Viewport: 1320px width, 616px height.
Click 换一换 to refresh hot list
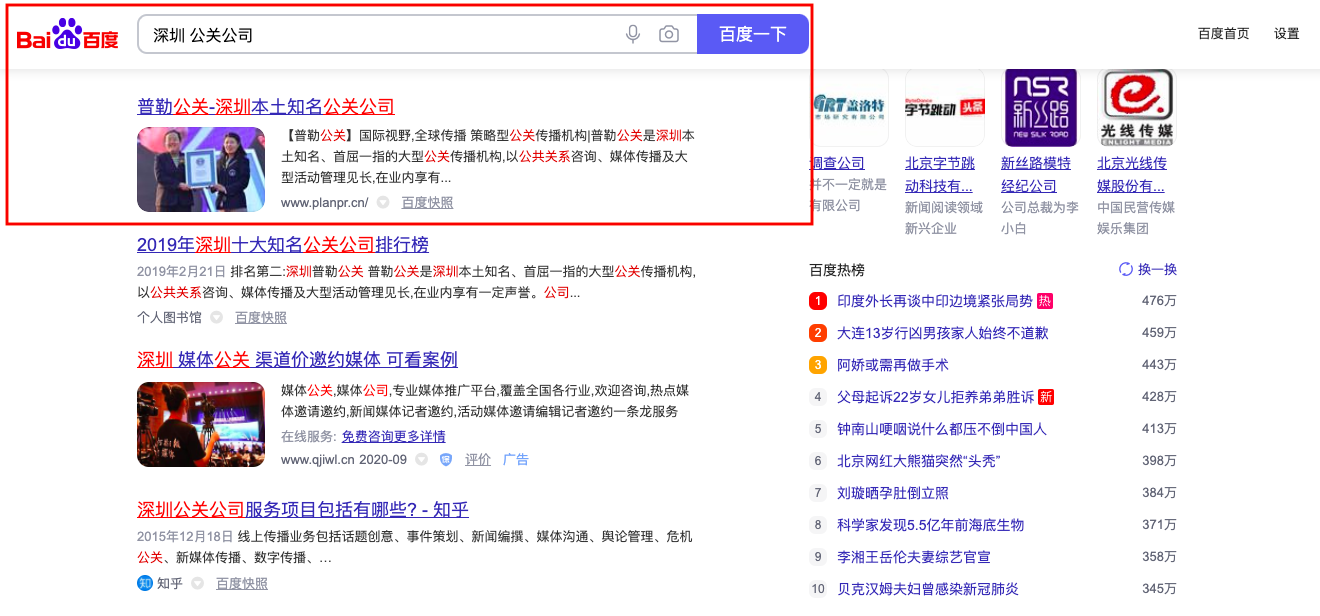tap(1157, 269)
